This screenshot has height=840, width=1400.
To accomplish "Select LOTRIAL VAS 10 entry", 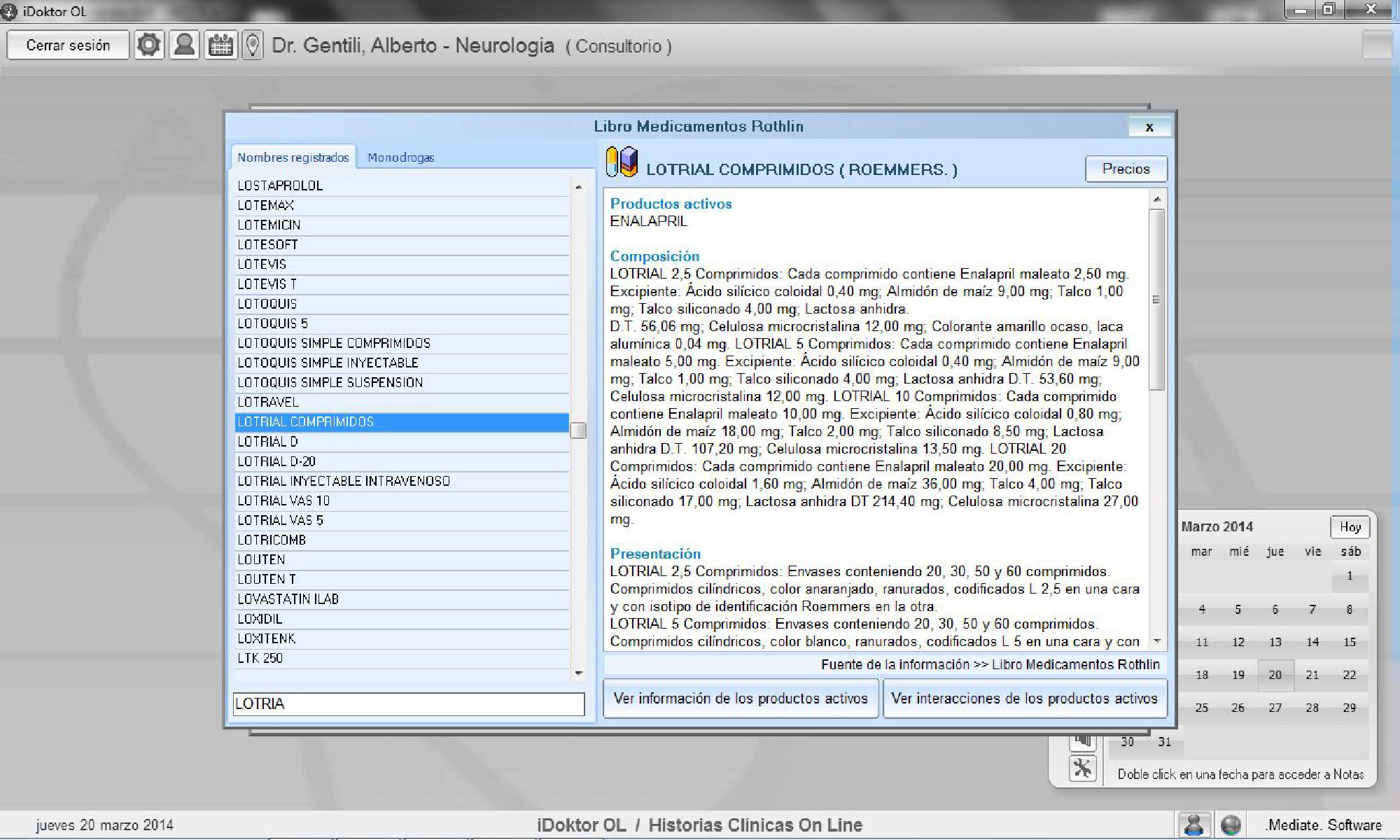I will click(402, 500).
